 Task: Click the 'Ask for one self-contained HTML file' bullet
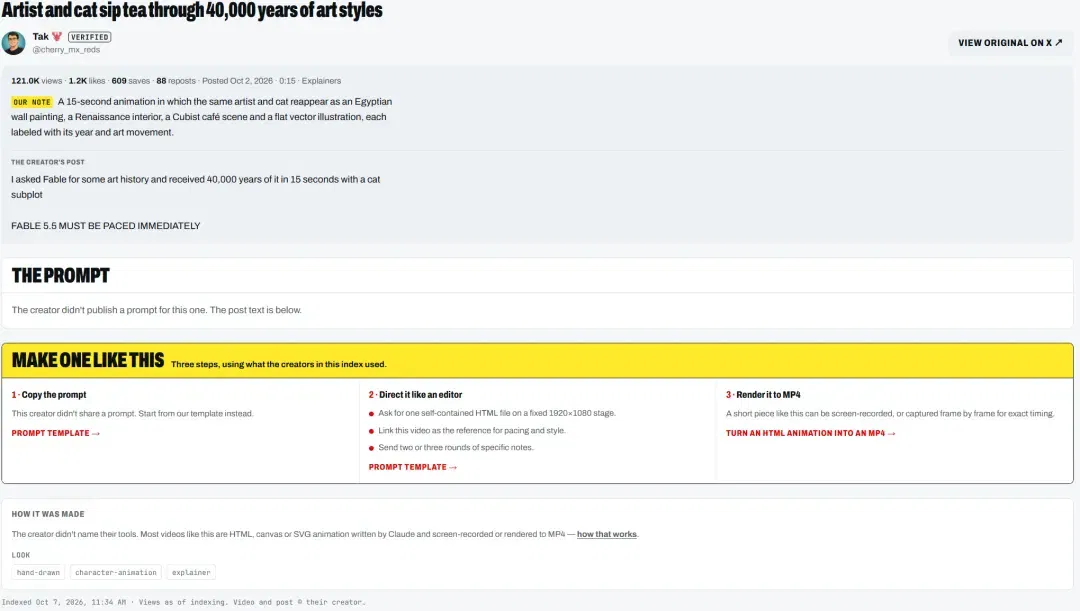point(497,413)
